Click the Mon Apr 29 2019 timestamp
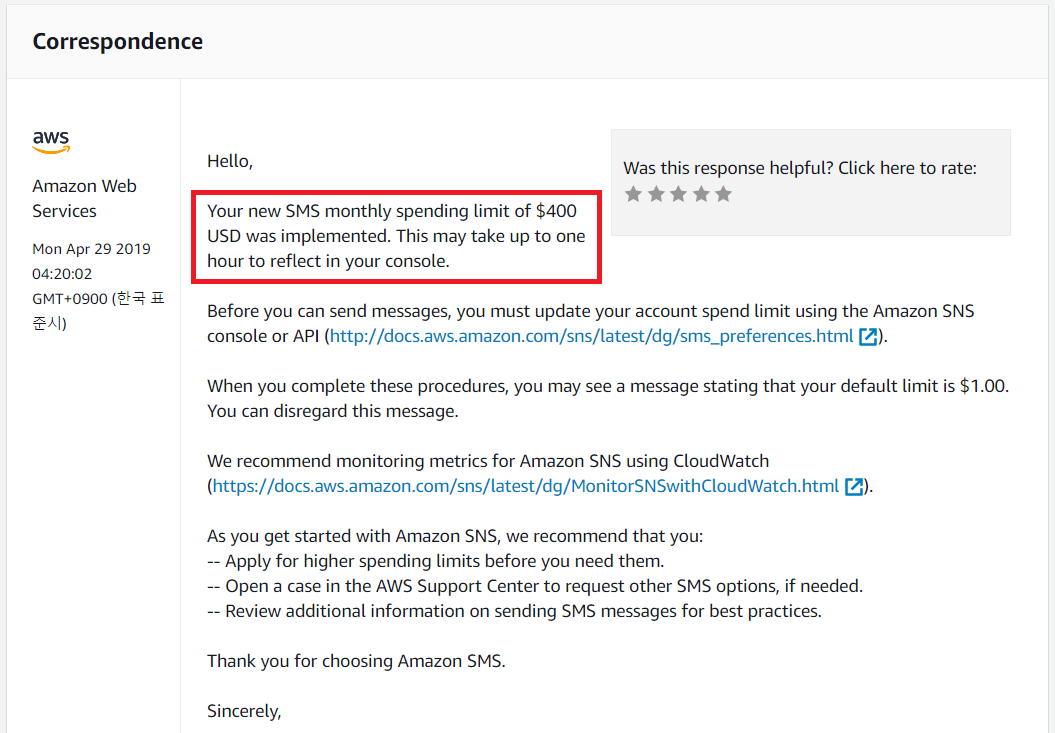Image resolution: width=1055 pixels, height=733 pixels. coord(90,249)
